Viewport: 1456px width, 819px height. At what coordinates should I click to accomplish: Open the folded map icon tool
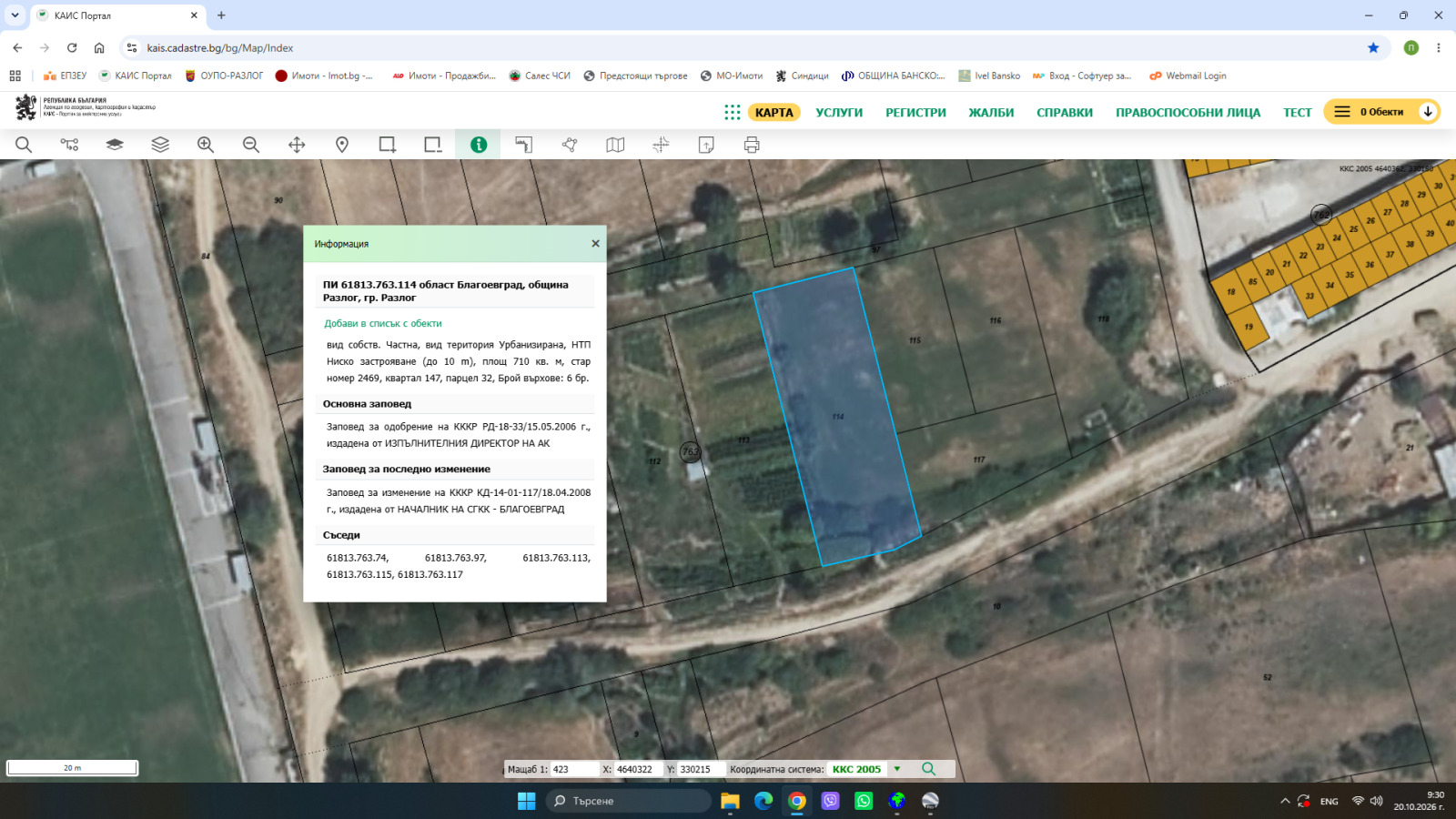(x=615, y=145)
